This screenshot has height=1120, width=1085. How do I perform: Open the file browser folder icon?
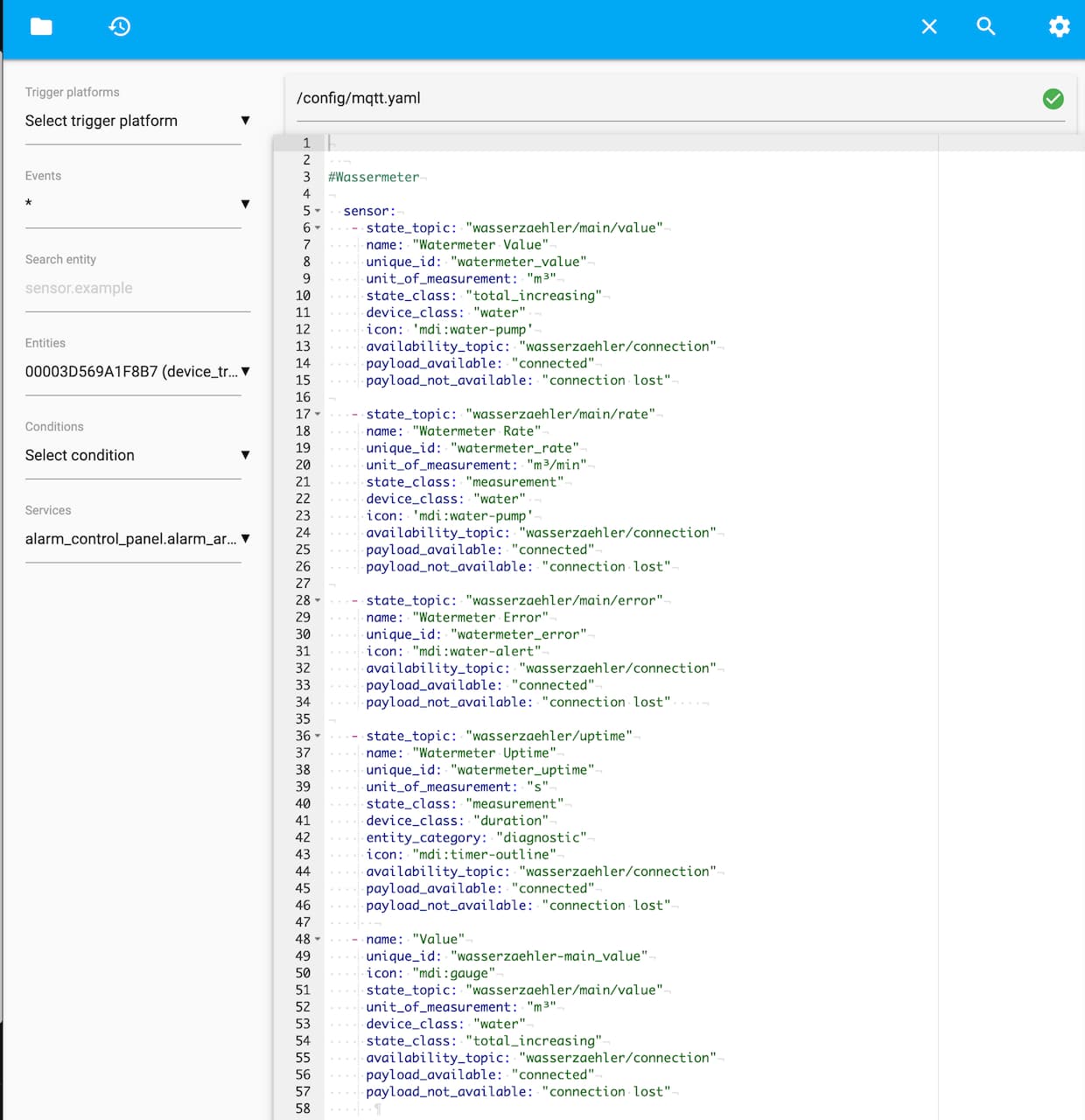click(x=41, y=27)
